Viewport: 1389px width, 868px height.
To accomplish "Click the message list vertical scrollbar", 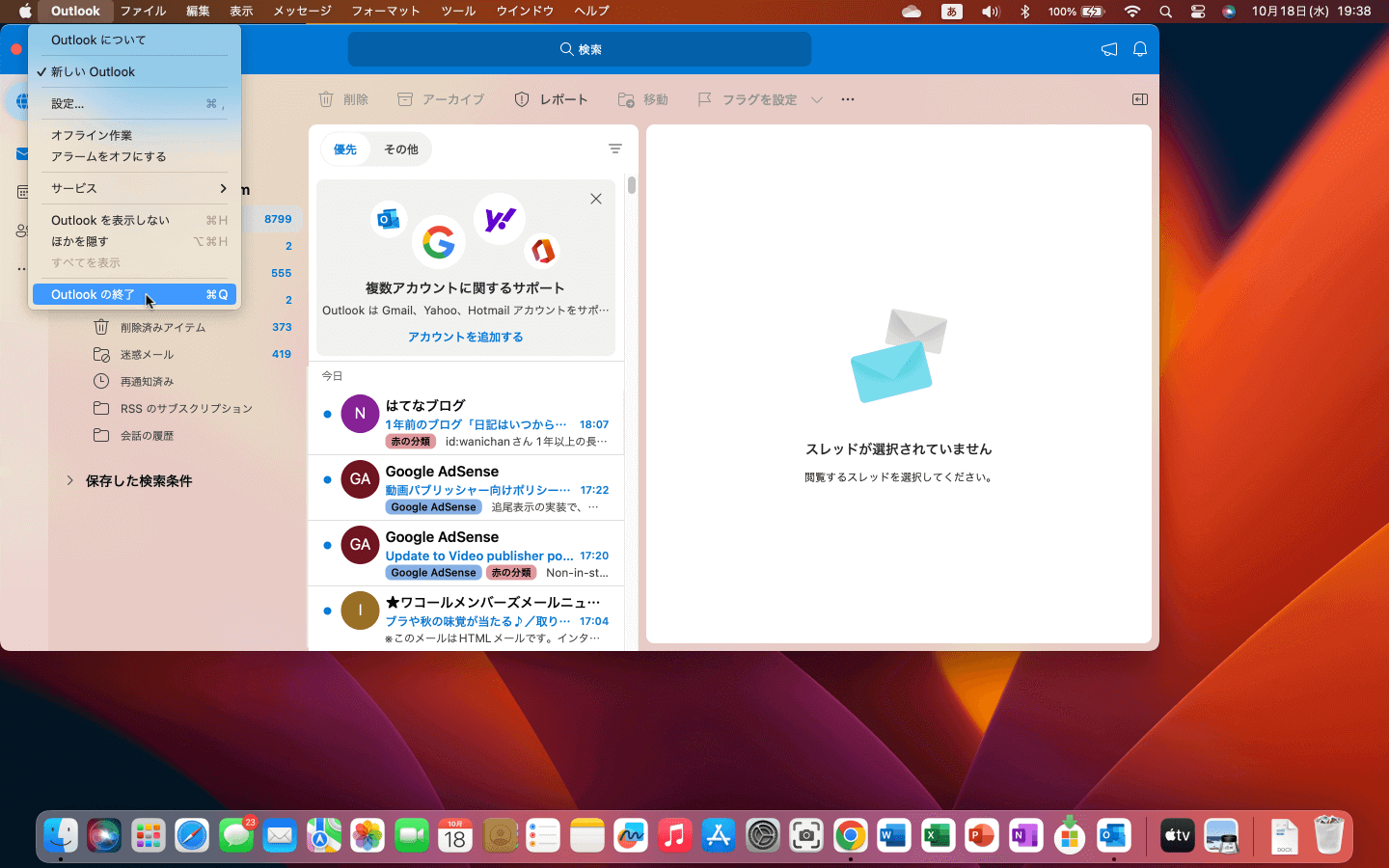I will pos(632,185).
